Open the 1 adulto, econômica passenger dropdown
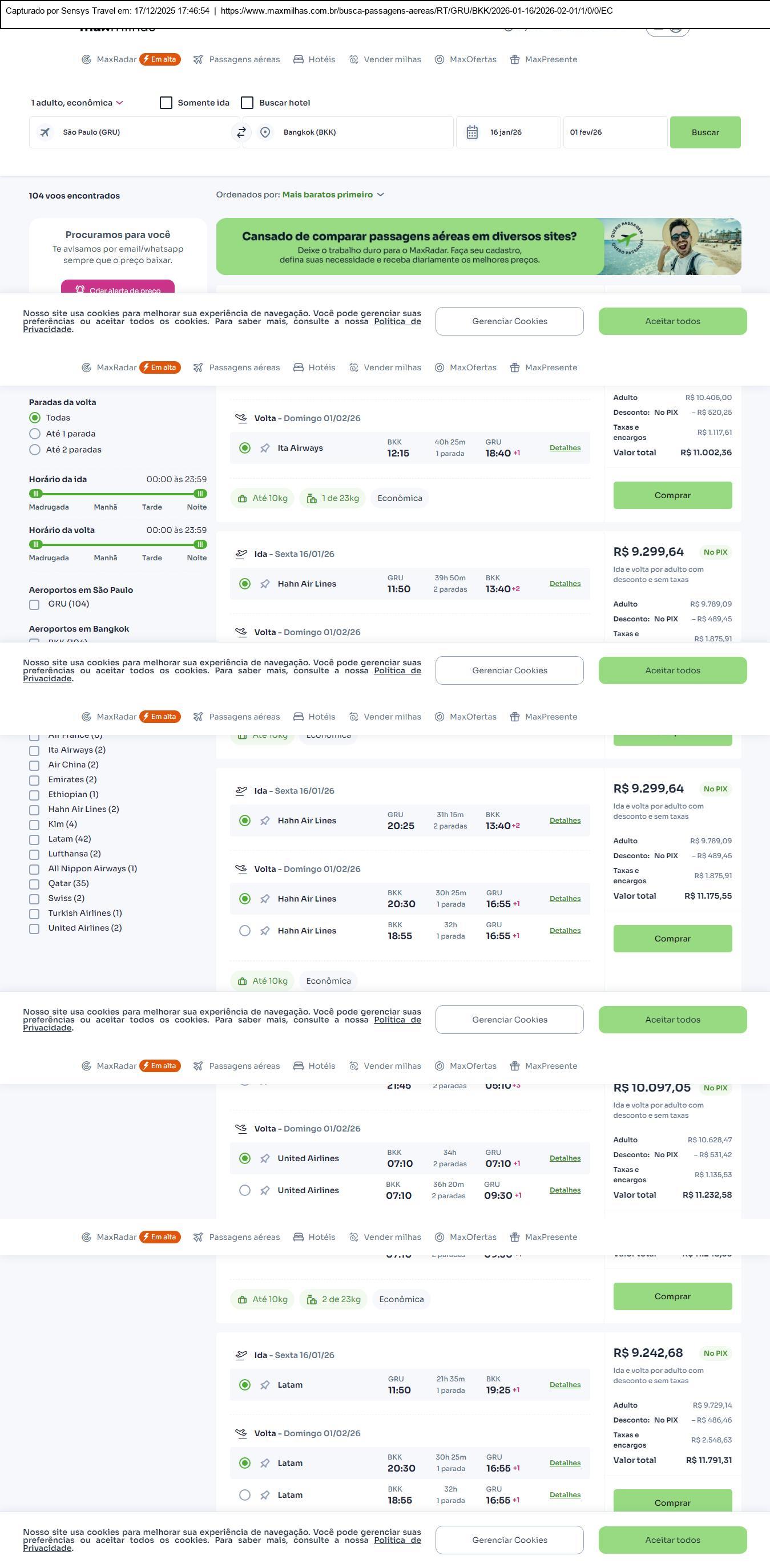The height and width of the screenshot is (1568, 770). tap(76, 103)
